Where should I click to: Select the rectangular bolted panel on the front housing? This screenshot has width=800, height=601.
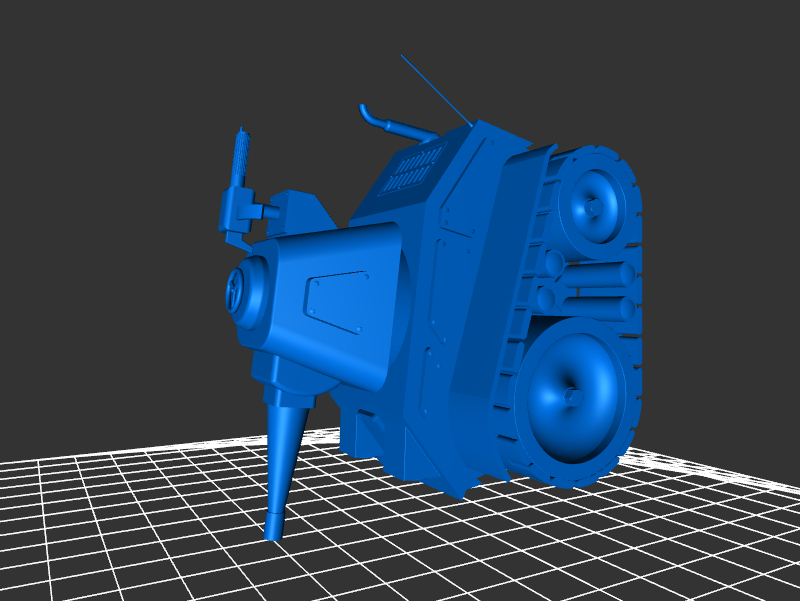click(337, 302)
